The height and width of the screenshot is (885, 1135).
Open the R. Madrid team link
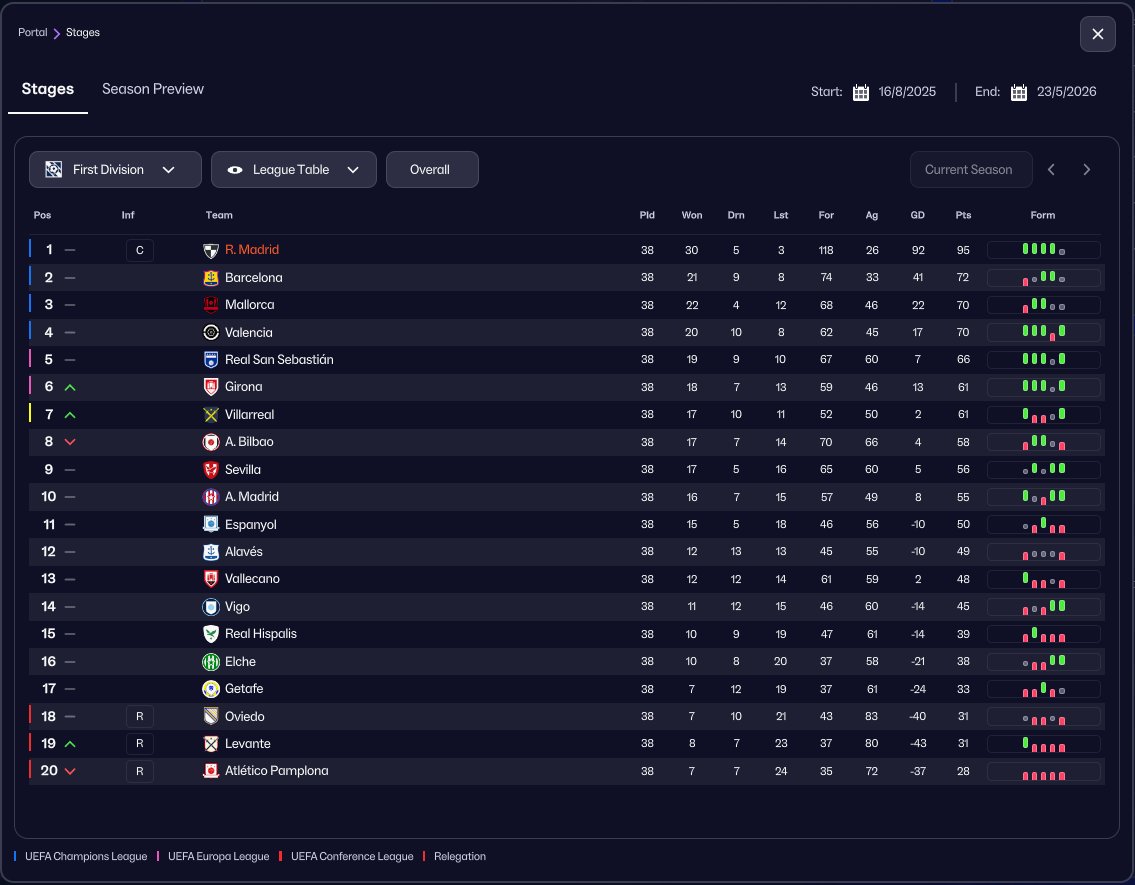click(252, 250)
